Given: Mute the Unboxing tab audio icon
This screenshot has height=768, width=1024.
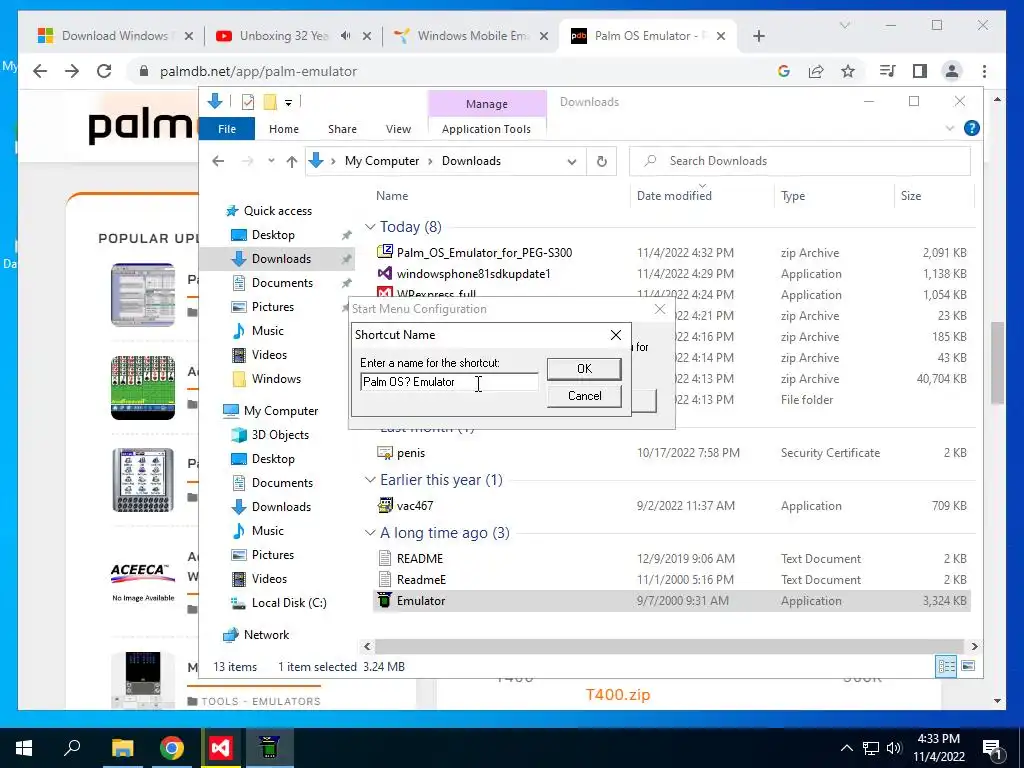Looking at the screenshot, I should 345,36.
